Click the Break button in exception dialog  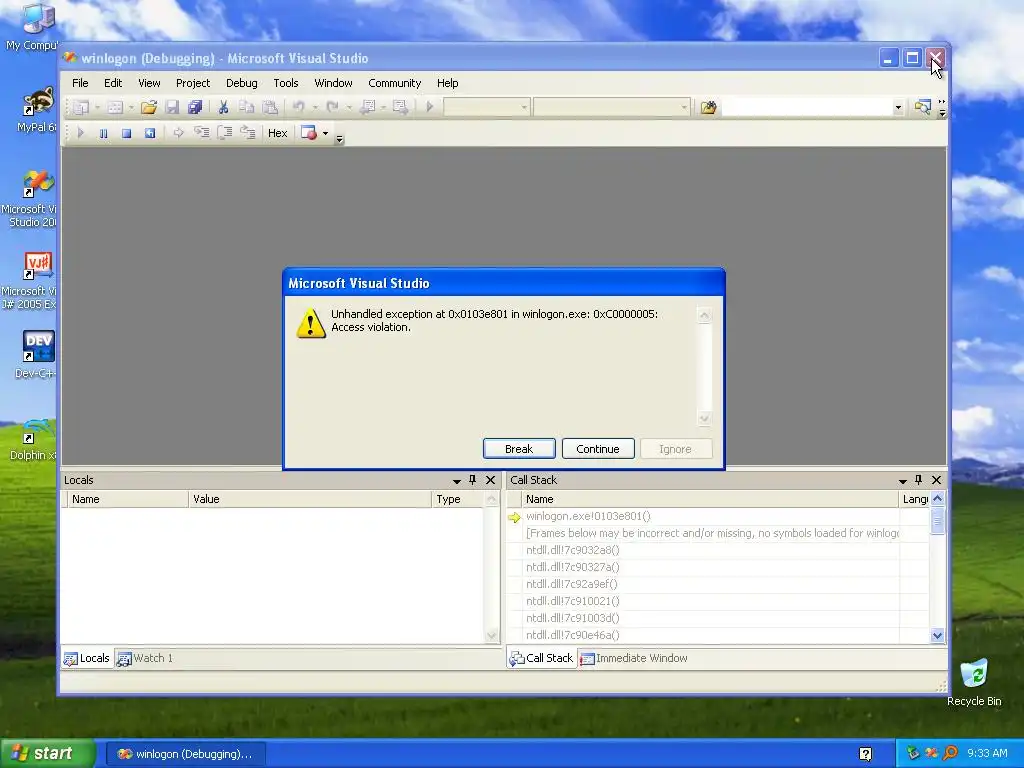click(519, 449)
